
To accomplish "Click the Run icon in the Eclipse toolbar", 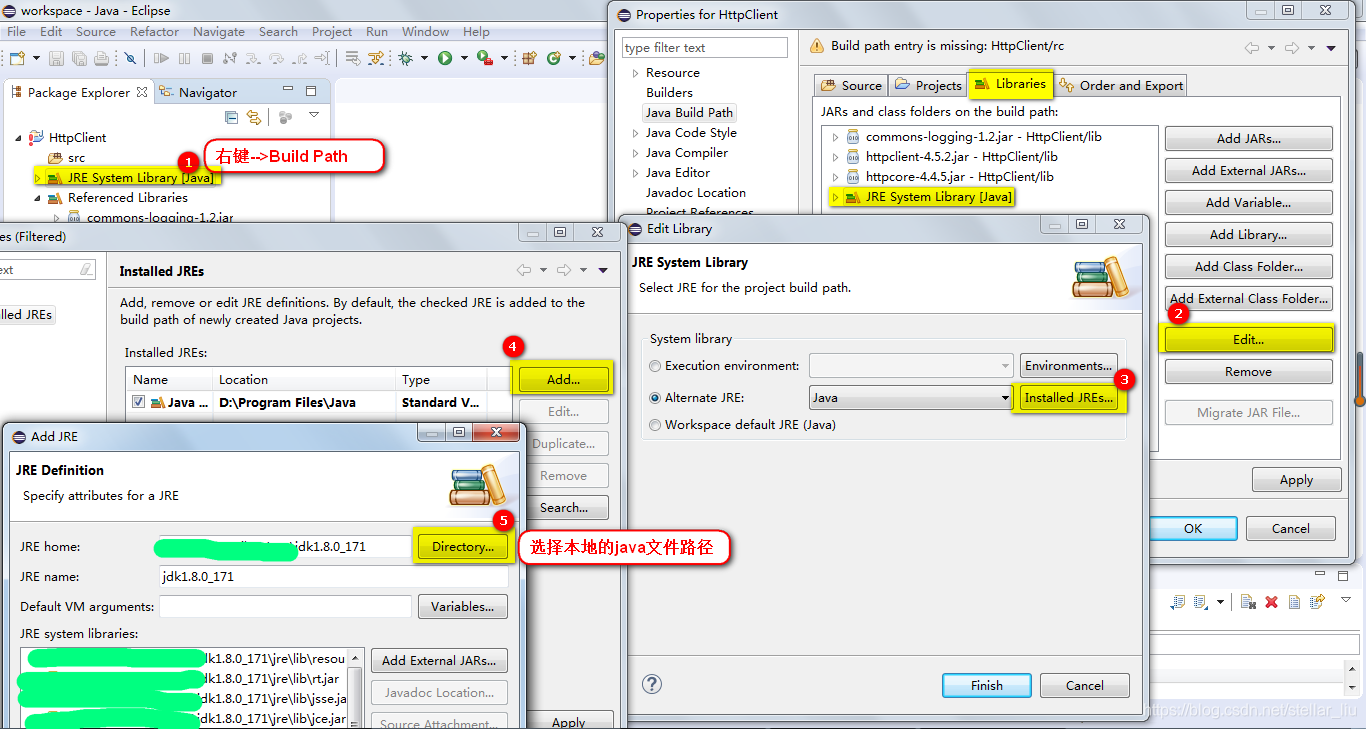I will coord(443,58).
